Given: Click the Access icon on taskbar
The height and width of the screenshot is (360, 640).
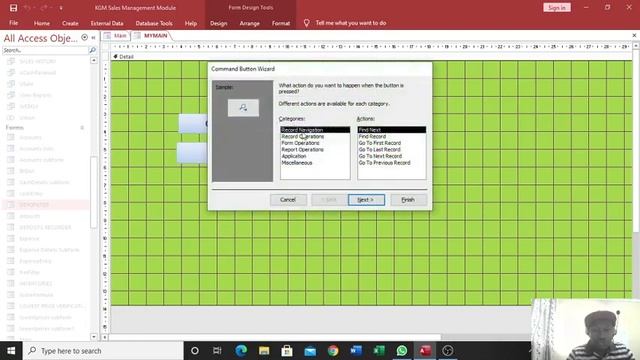Looking at the screenshot, I should [425, 351].
